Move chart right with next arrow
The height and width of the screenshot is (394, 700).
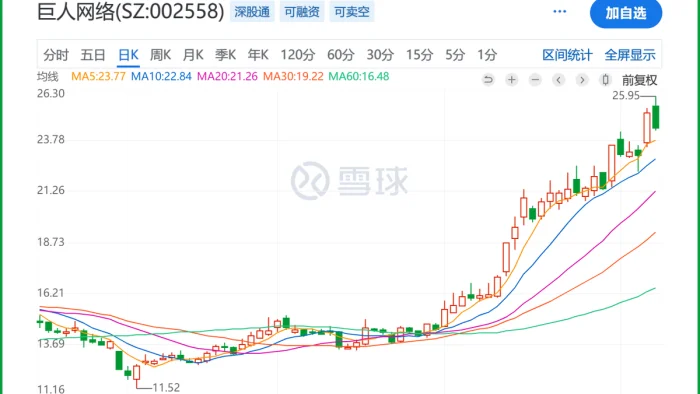click(x=582, y=80)
